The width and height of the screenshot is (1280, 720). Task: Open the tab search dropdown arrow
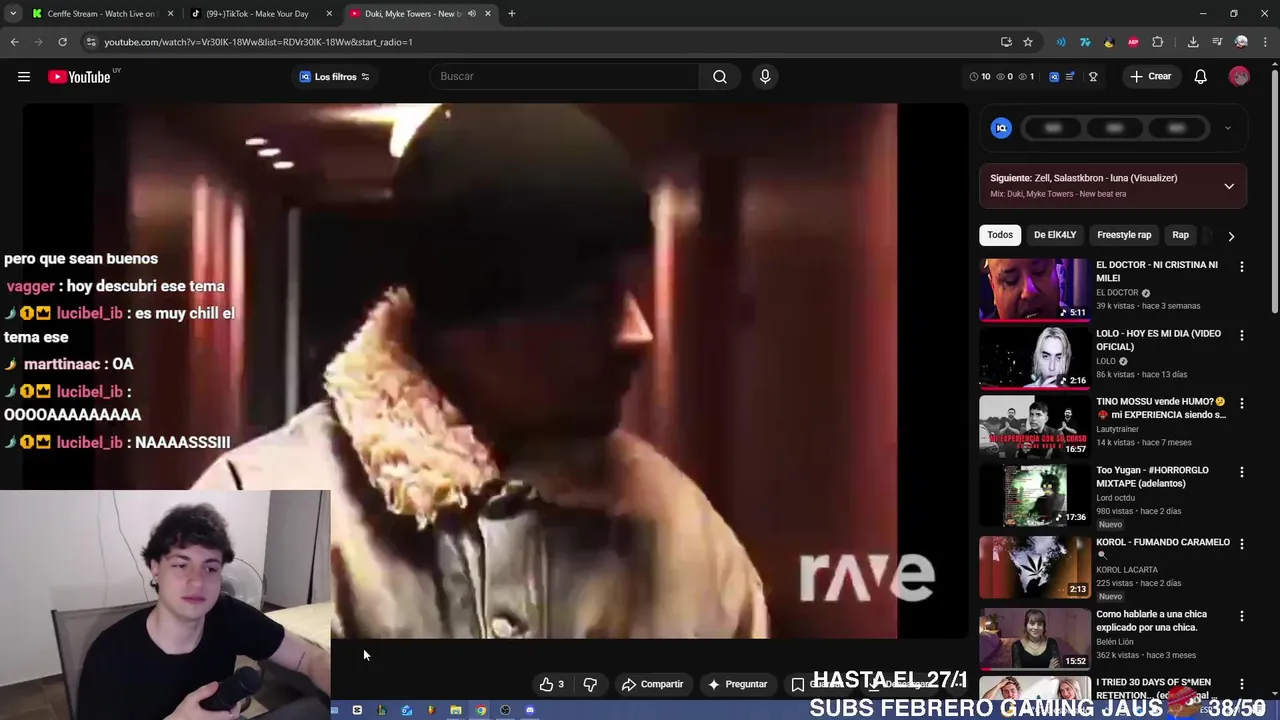coord(13,14)
